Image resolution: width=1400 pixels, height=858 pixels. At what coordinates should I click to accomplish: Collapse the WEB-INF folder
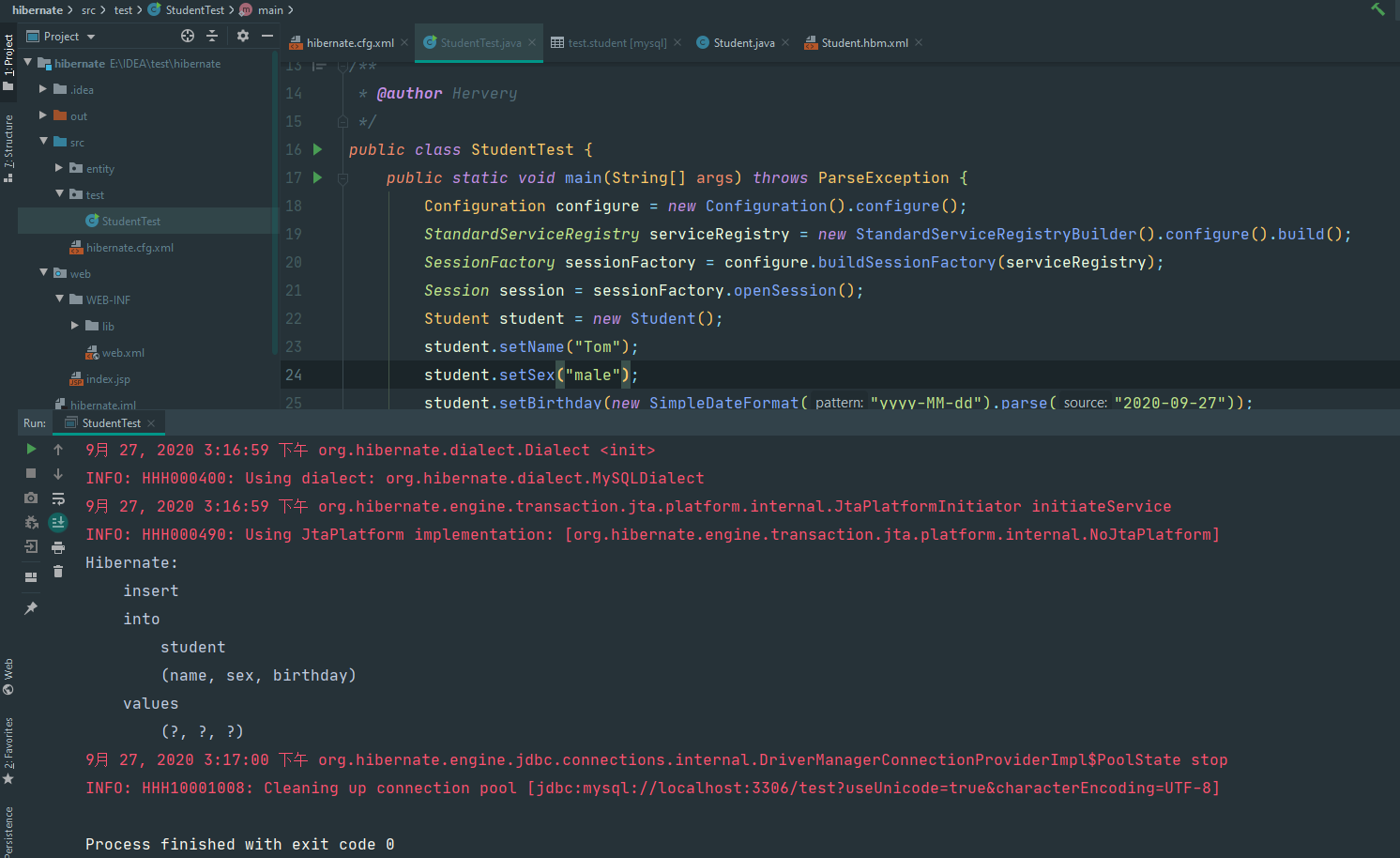coord(59,299)
